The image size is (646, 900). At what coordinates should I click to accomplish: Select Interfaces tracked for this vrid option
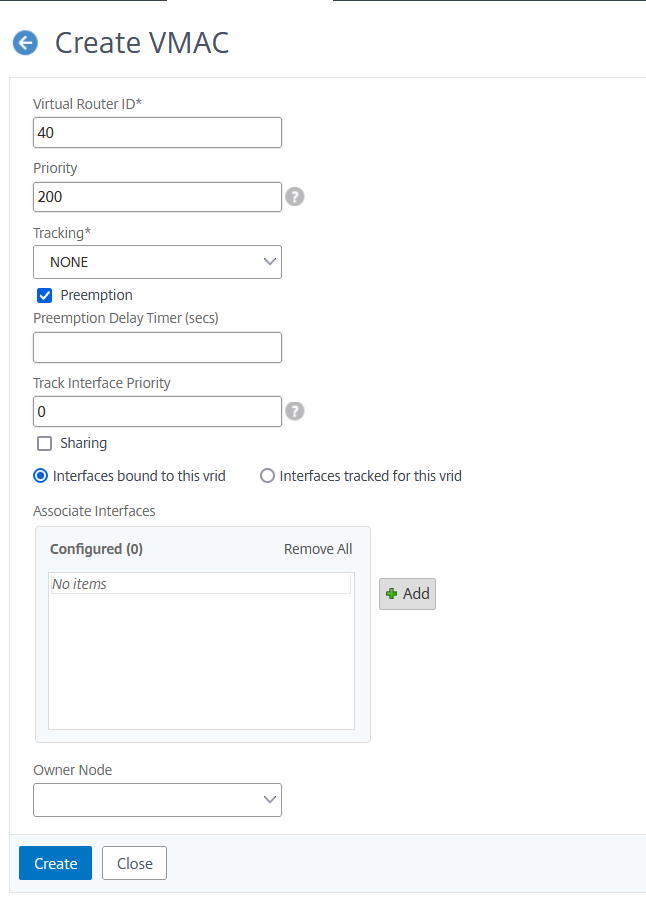tap(266, 475)
